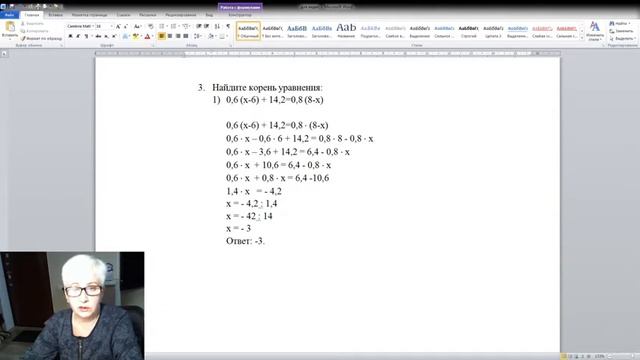The width and height of the screenshot is (640, 360).
Task: Open the Конструктор formula tools tab
Action: tap(240, 15)
